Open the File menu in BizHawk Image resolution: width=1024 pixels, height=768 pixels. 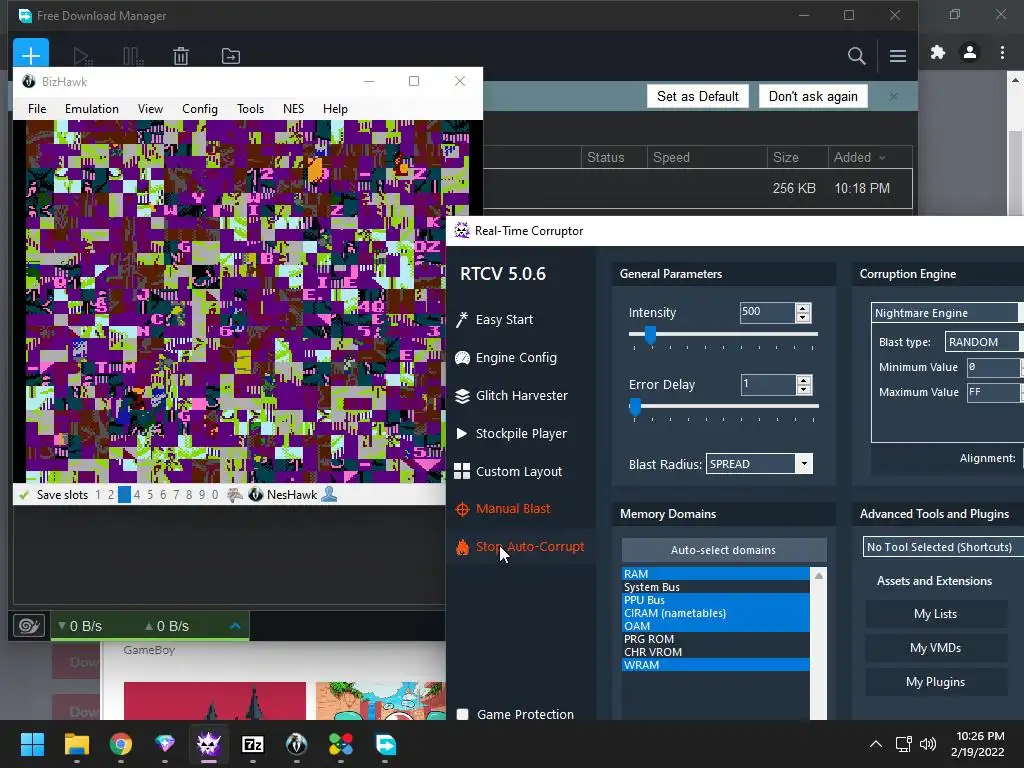coord(37,108)
